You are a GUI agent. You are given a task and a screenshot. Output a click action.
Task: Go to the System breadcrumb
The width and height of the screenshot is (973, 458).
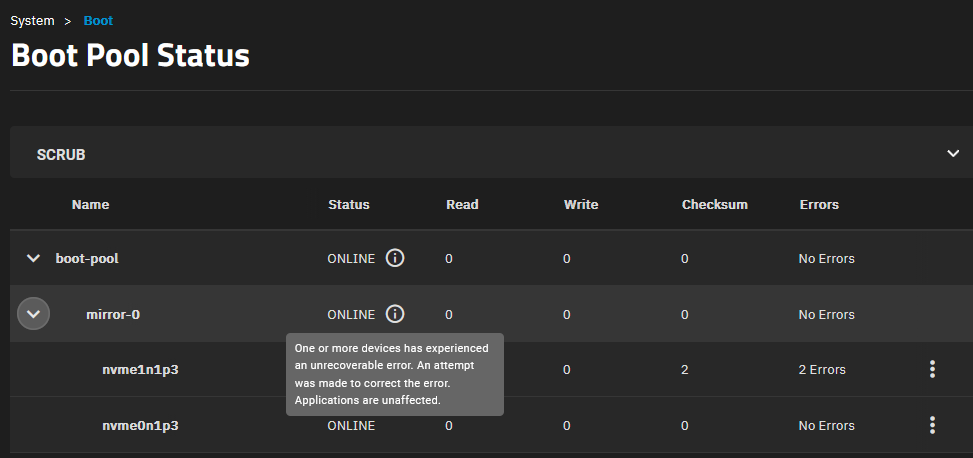(32, 20)
